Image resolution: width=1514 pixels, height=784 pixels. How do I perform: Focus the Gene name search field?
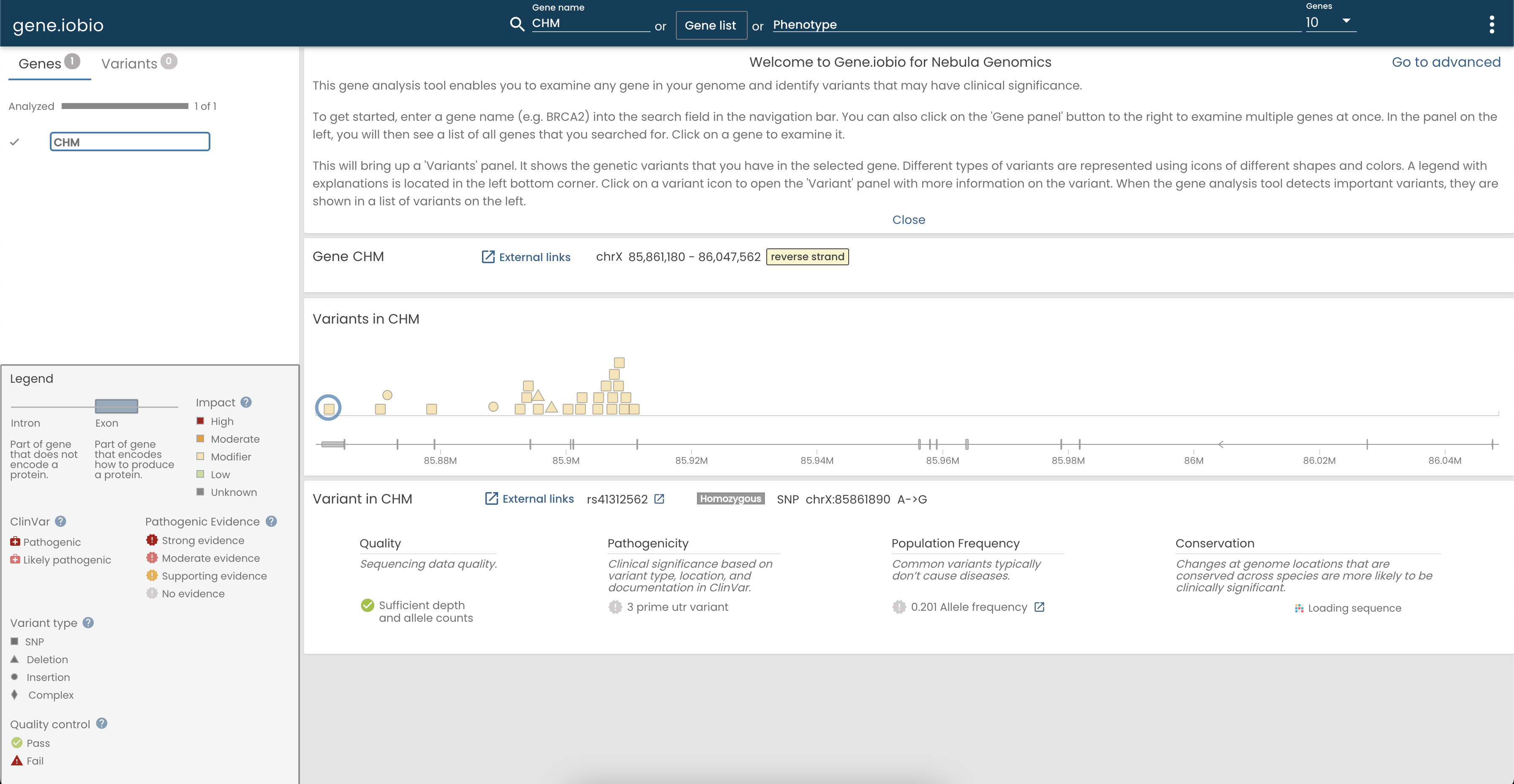pos(591,23)
